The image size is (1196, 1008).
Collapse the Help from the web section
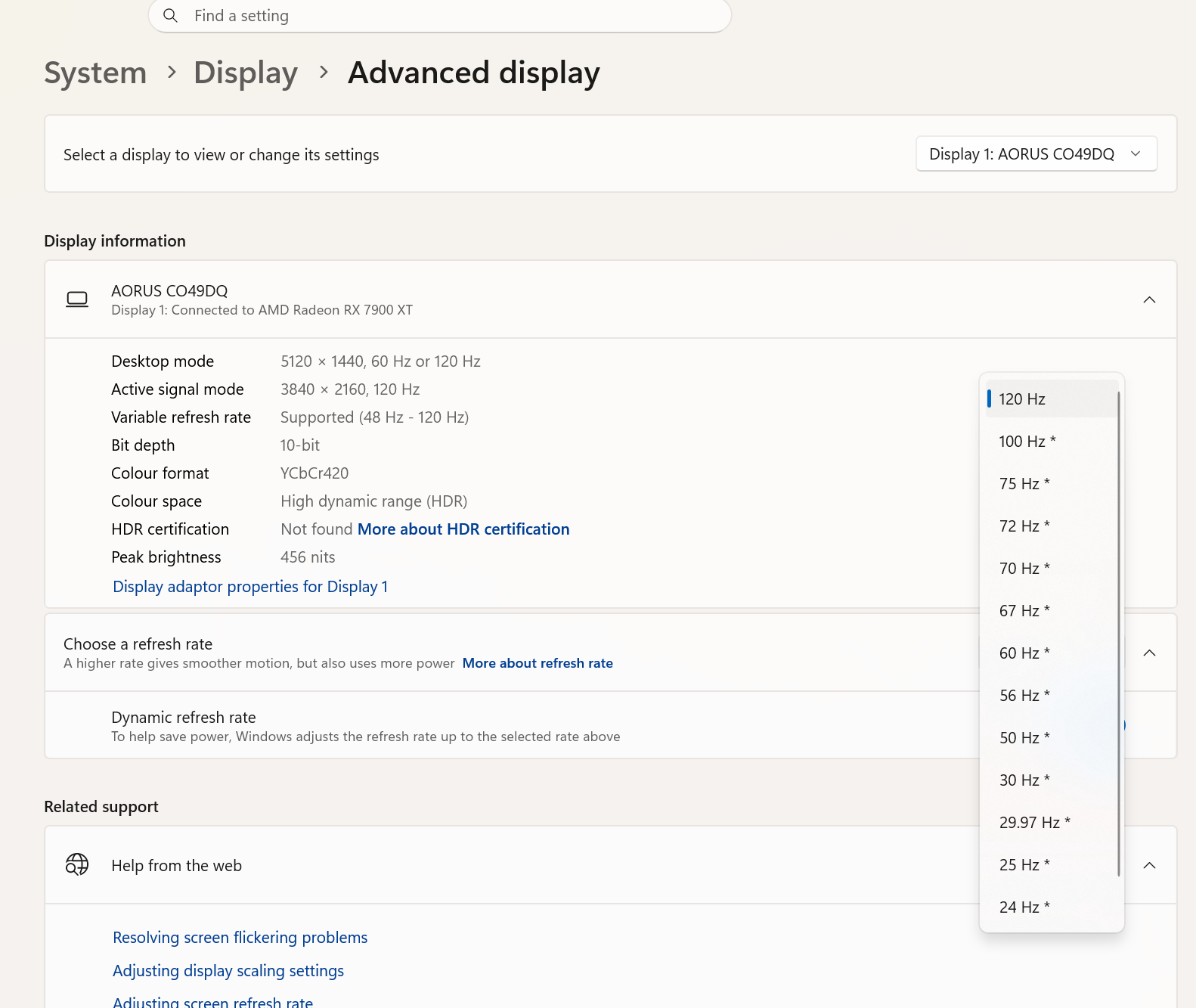(1149, 865)
